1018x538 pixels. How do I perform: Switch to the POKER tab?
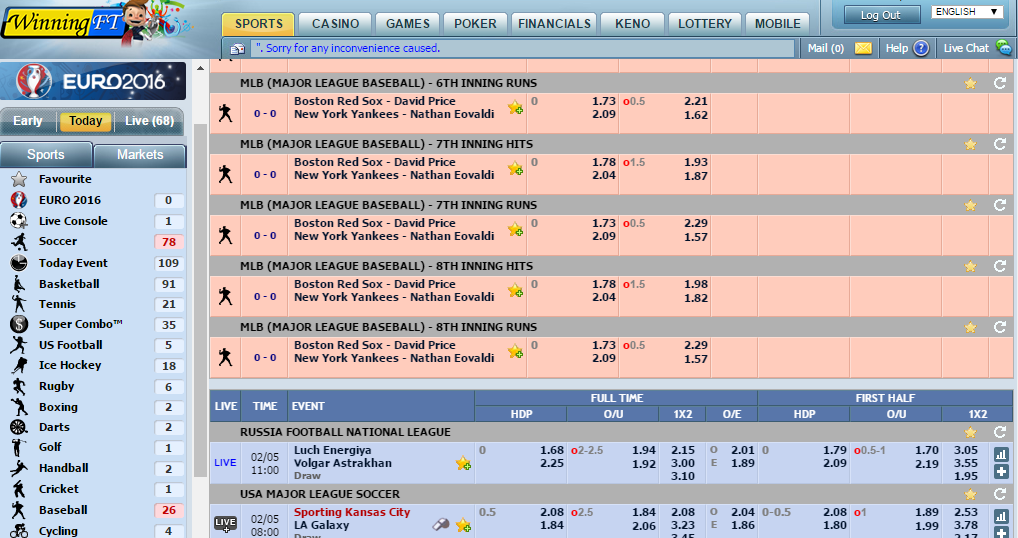(x=475, y=24)
